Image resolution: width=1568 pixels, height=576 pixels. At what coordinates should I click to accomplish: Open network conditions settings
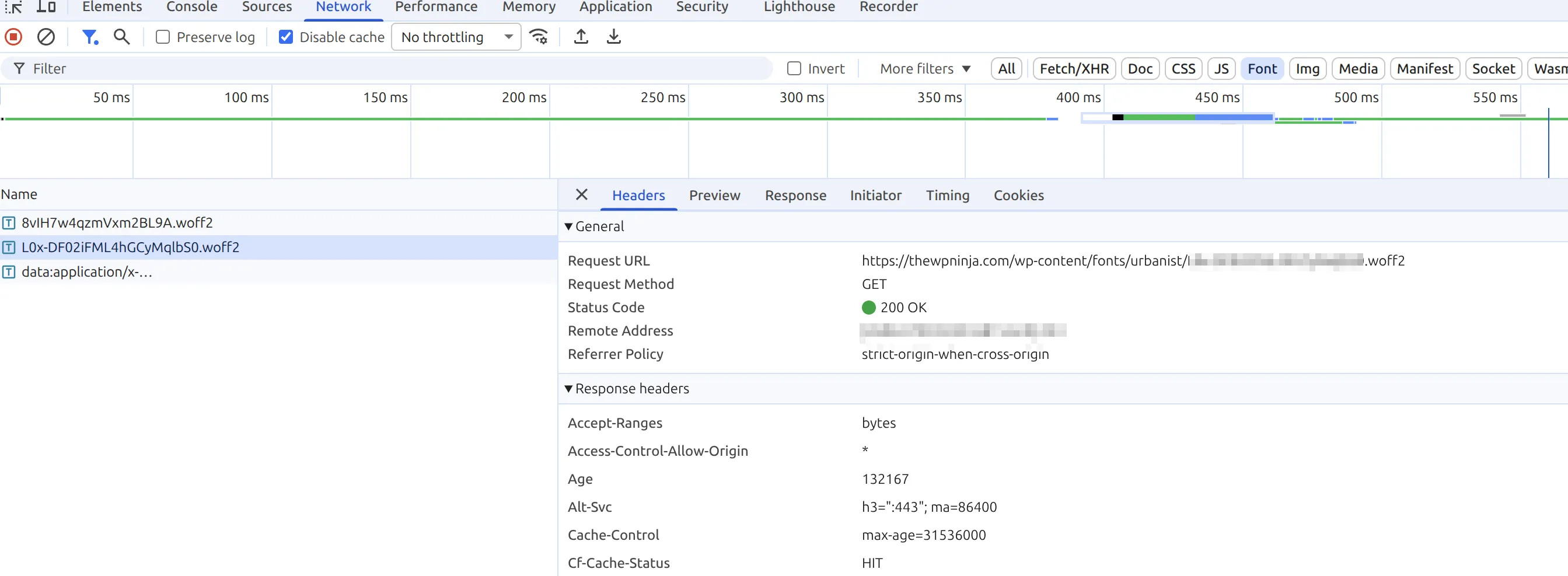pos(539,37)
